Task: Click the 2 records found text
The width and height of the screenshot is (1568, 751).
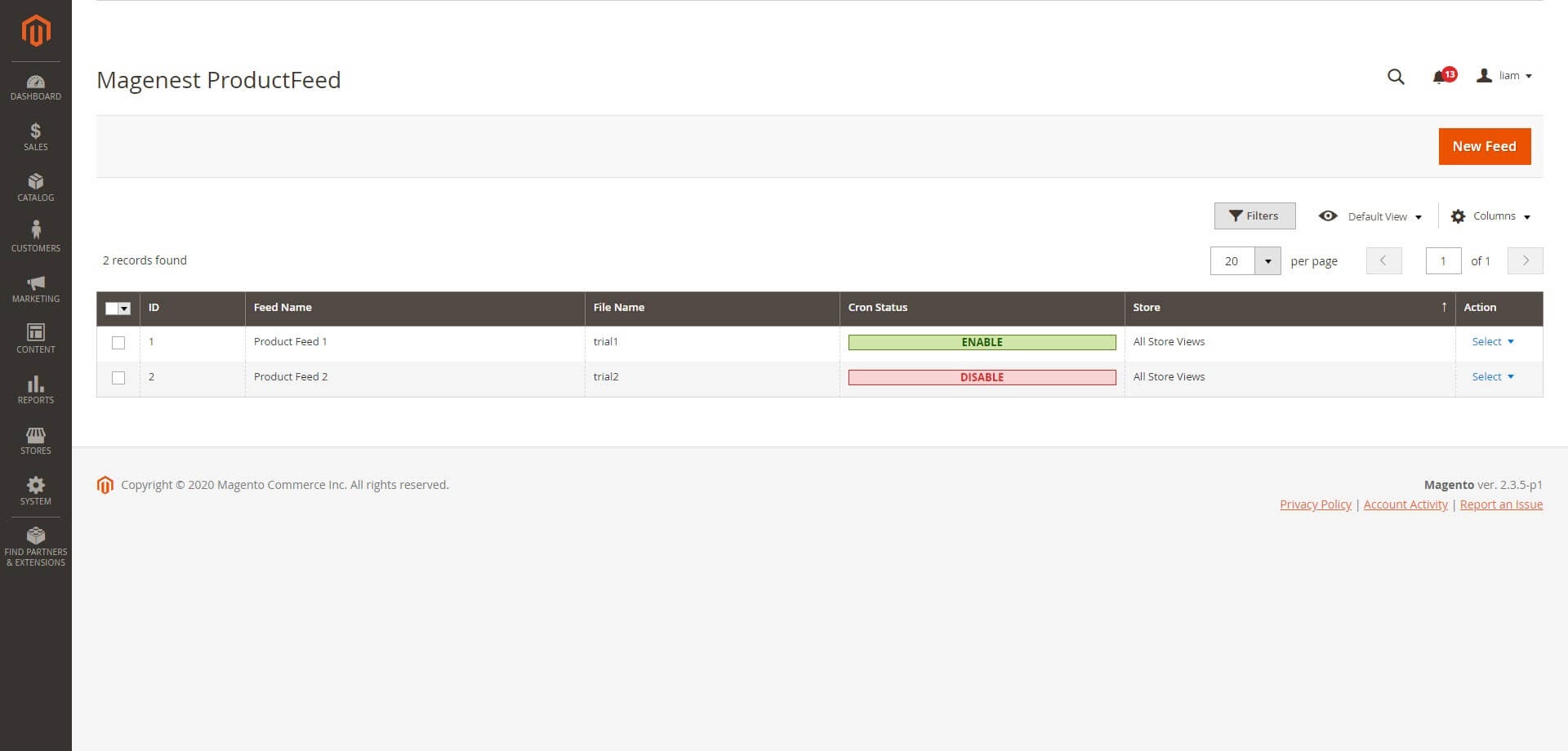Action: point(145,260)
